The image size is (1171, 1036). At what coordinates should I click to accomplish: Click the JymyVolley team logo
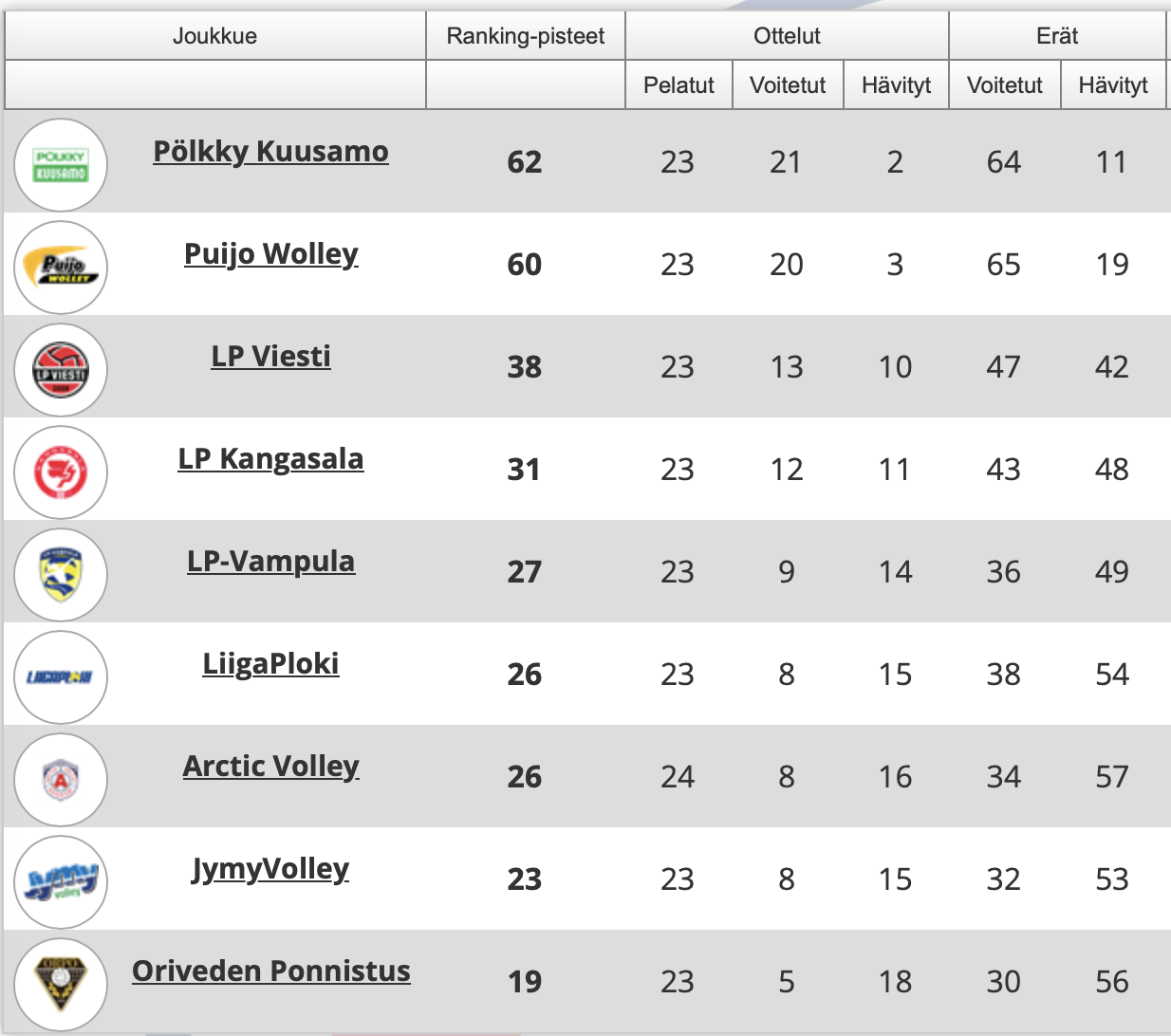(x=61, y=882)
